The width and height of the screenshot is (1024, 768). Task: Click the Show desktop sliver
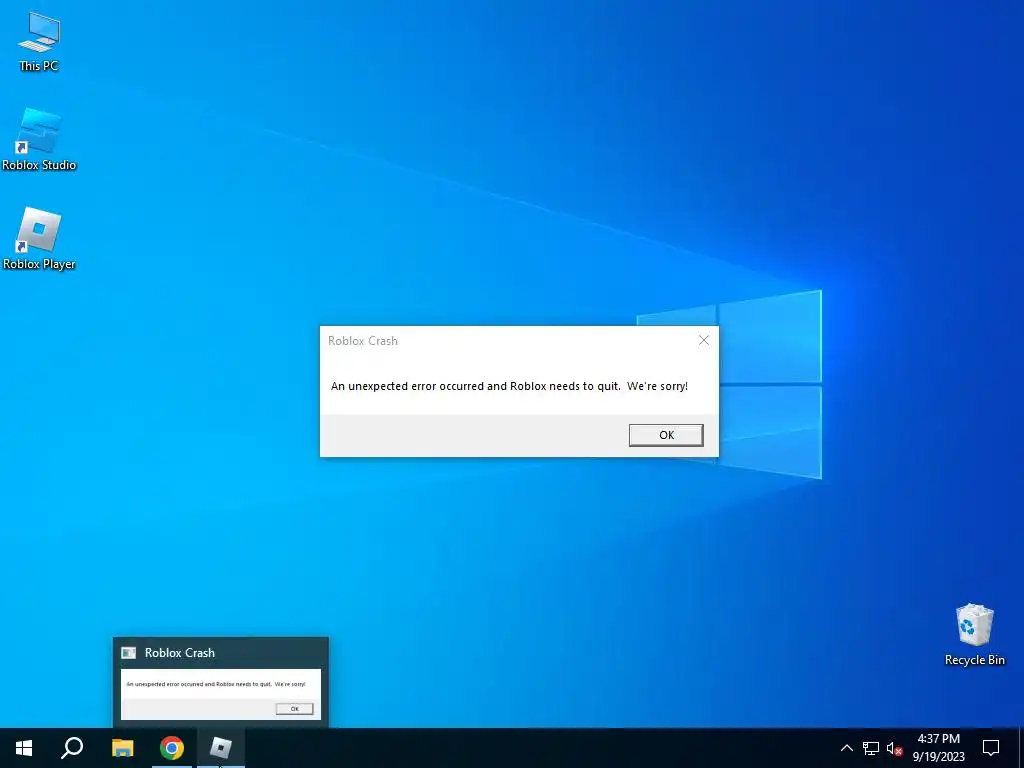1021,748
